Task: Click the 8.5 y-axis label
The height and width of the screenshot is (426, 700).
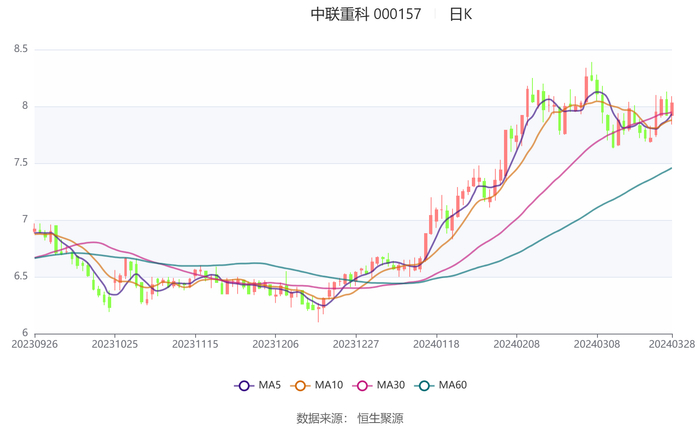Action: [x=21, y=49]
